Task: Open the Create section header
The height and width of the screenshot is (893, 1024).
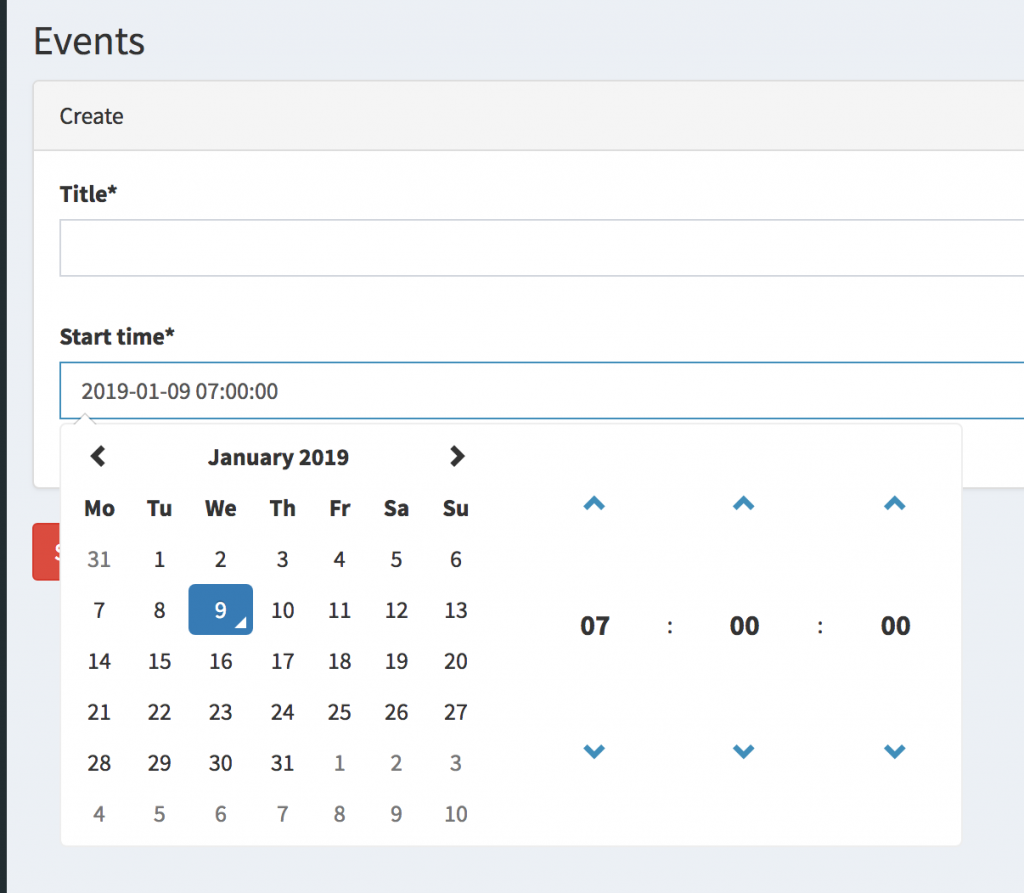Action: coord(91,116)
